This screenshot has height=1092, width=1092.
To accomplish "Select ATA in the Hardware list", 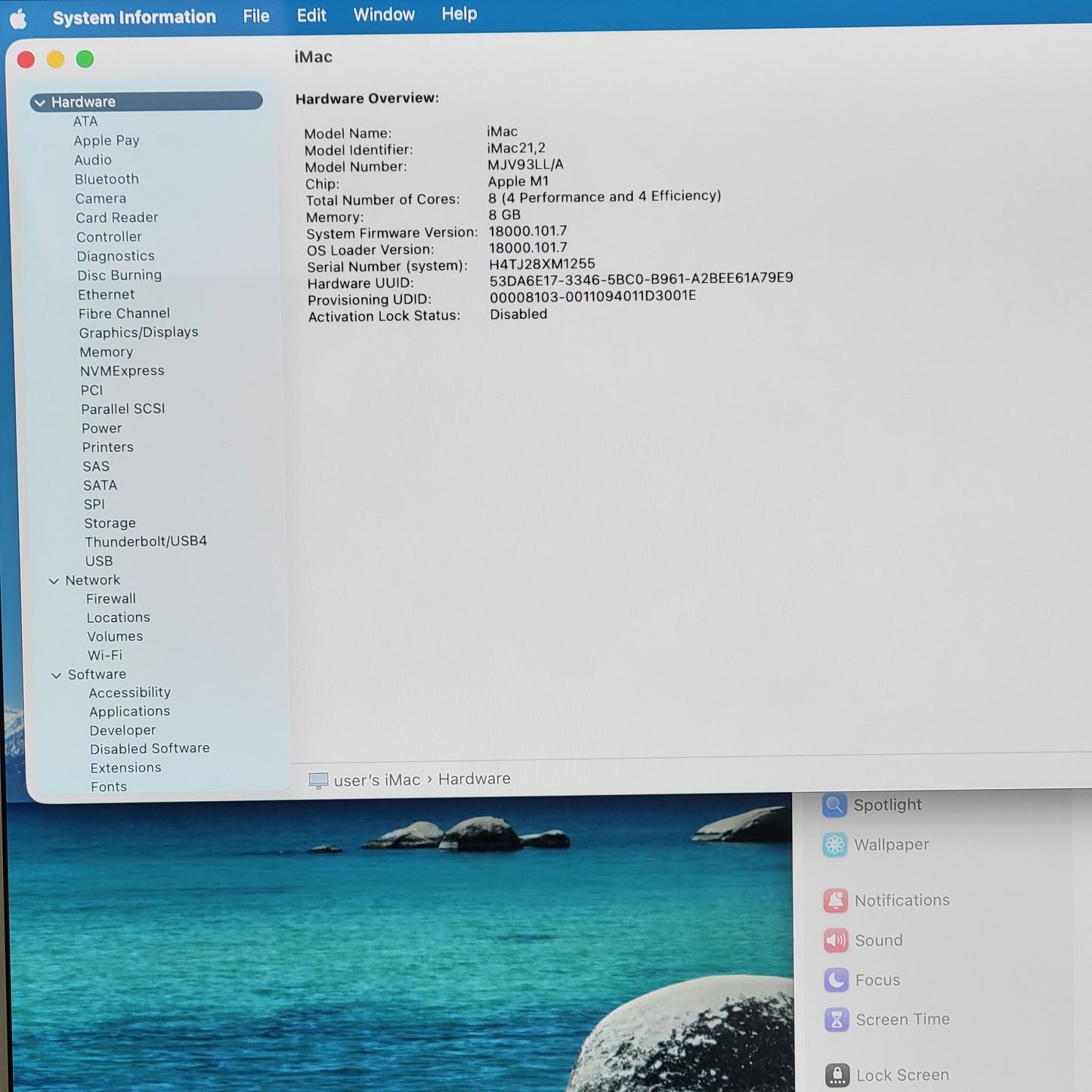I will click(85, 122).
